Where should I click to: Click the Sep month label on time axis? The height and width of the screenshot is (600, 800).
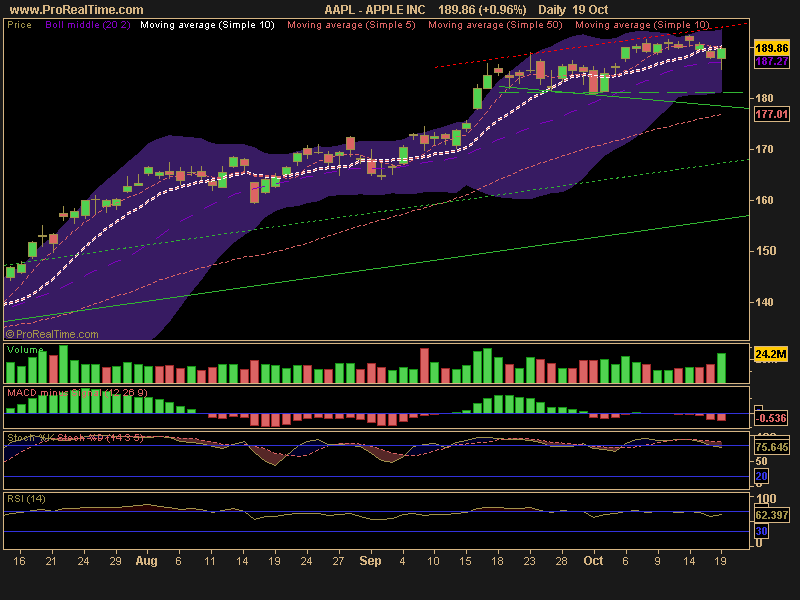[x=370, y=561]
